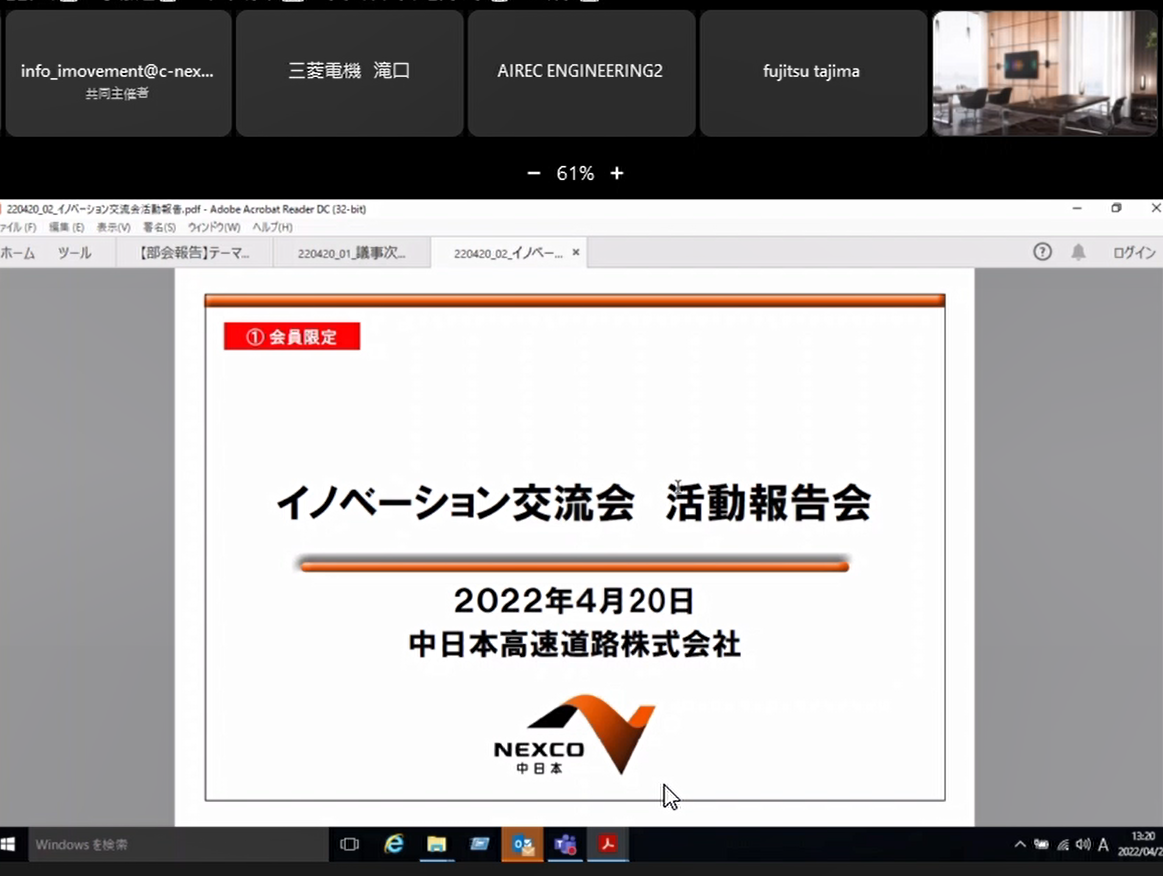Switch to the 220420_01_議事次 document tab
Screen dimensions: 1163x876
351,253
